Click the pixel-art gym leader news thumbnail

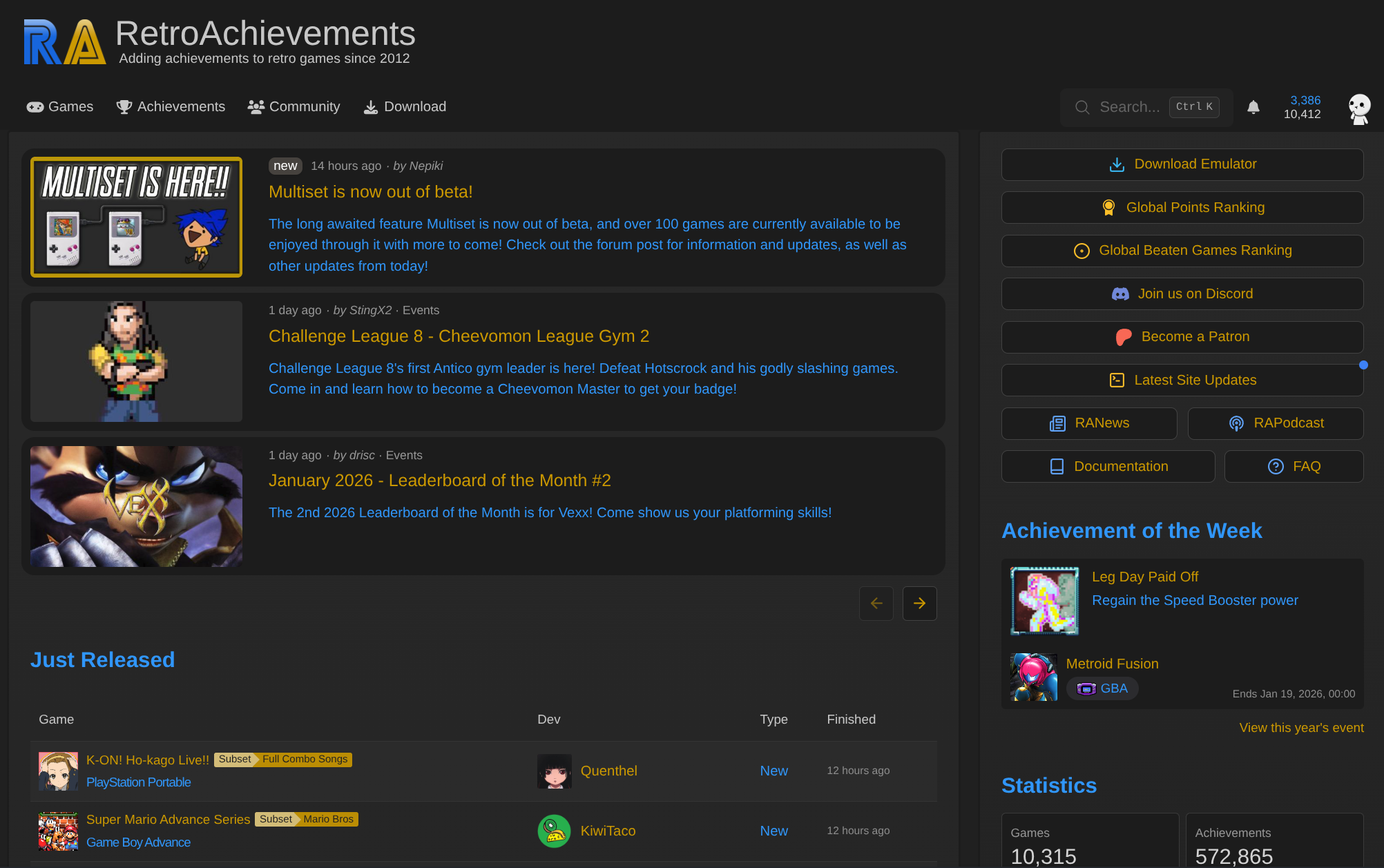coord(137,362)
